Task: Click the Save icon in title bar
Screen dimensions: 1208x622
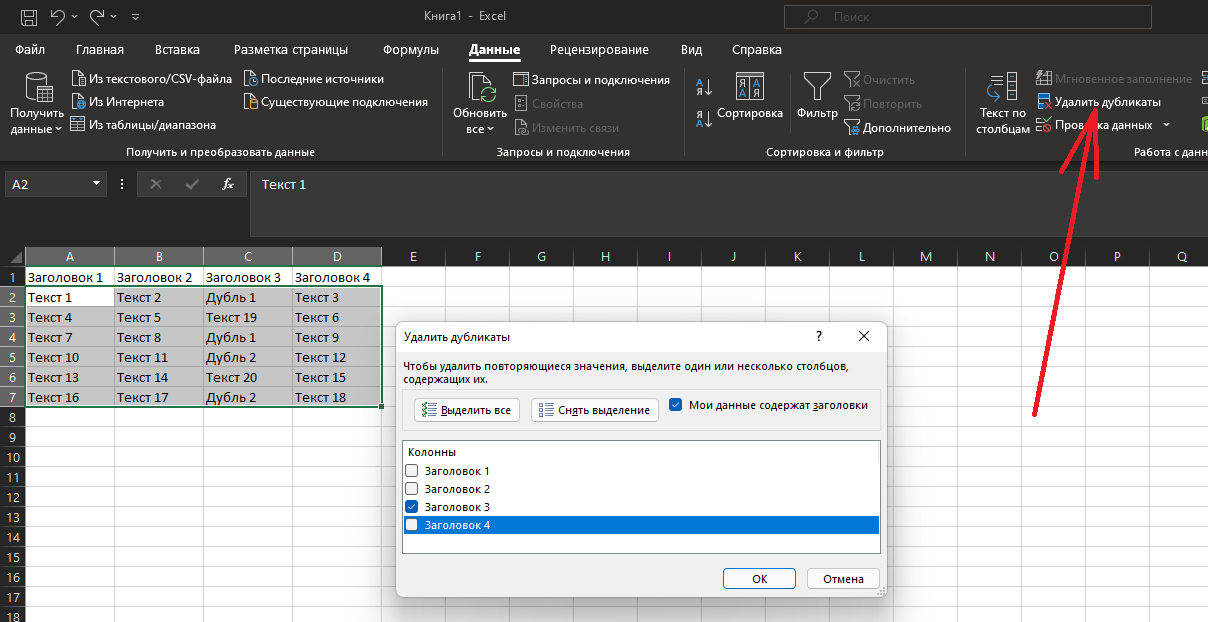Action: tap(29, 17)
